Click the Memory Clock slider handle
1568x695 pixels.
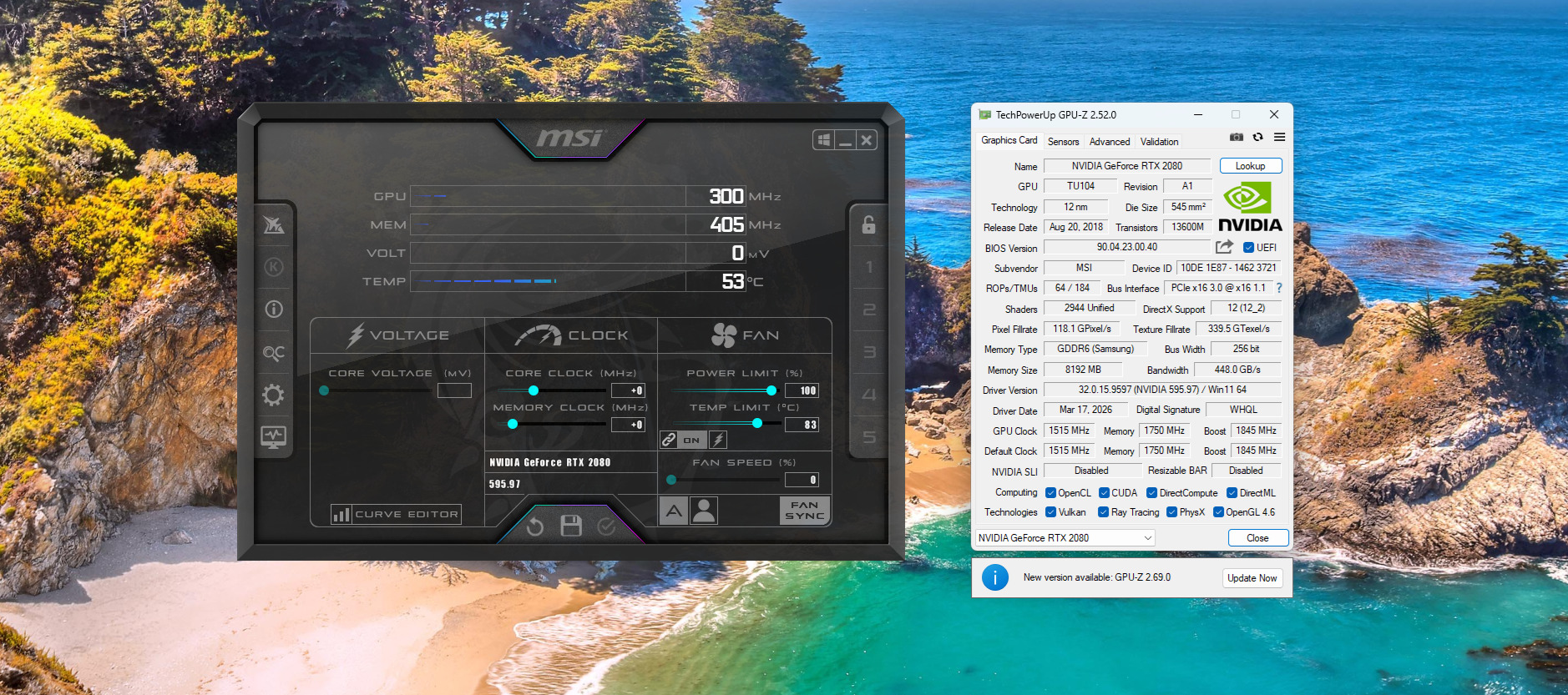pos(513,425)
